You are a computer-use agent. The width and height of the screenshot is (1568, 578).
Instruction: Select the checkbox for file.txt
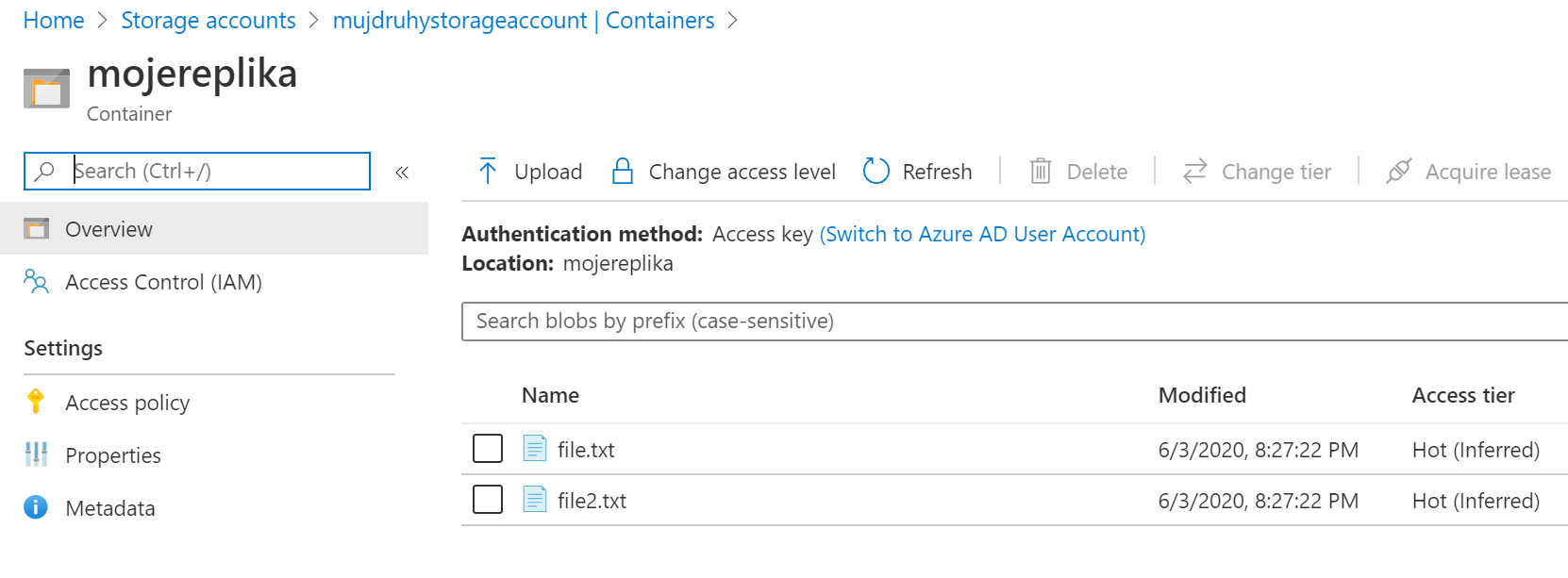coord(488,449)
